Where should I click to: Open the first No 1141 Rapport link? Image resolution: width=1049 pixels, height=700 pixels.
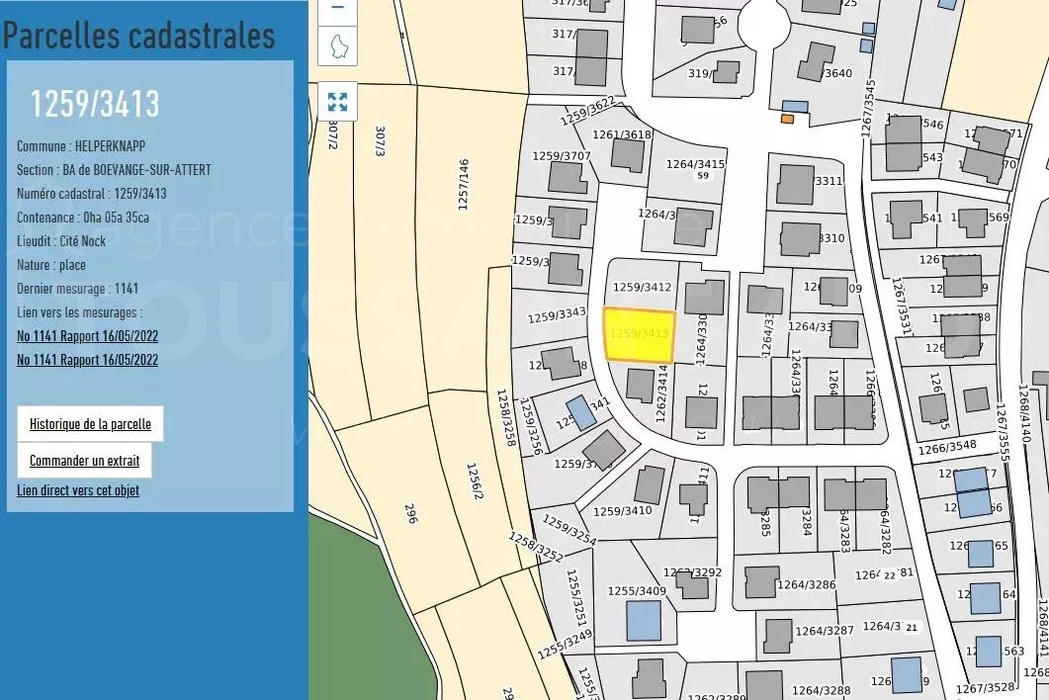coord(87,336)
